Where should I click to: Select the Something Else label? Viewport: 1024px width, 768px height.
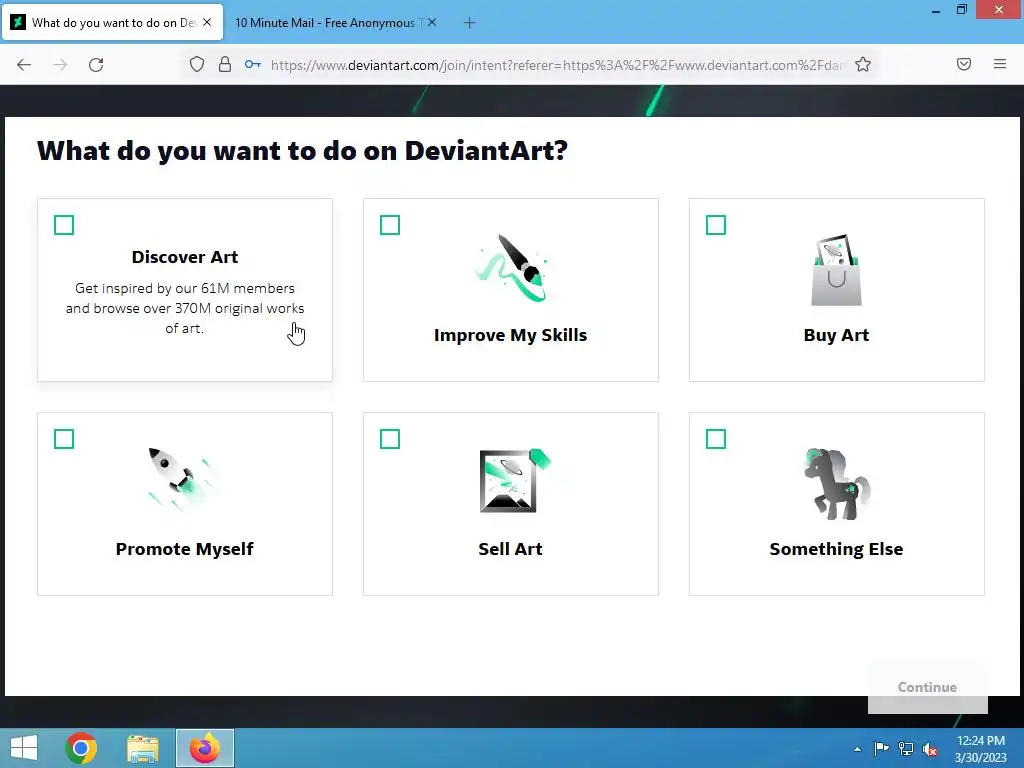(x=837, y=549)
